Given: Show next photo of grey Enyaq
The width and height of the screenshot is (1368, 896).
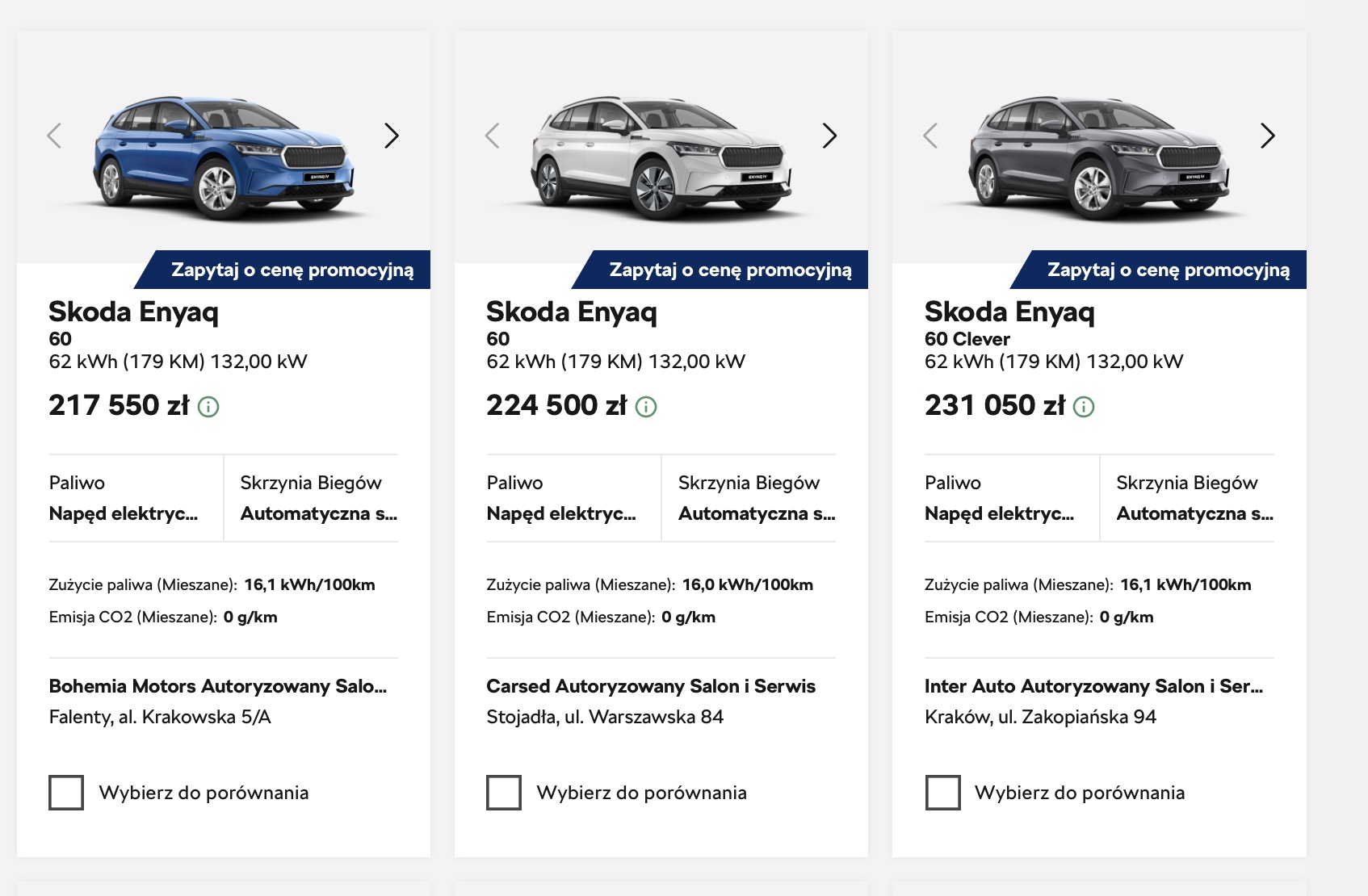Looking at the screenshot, I should coord(1268,136).
